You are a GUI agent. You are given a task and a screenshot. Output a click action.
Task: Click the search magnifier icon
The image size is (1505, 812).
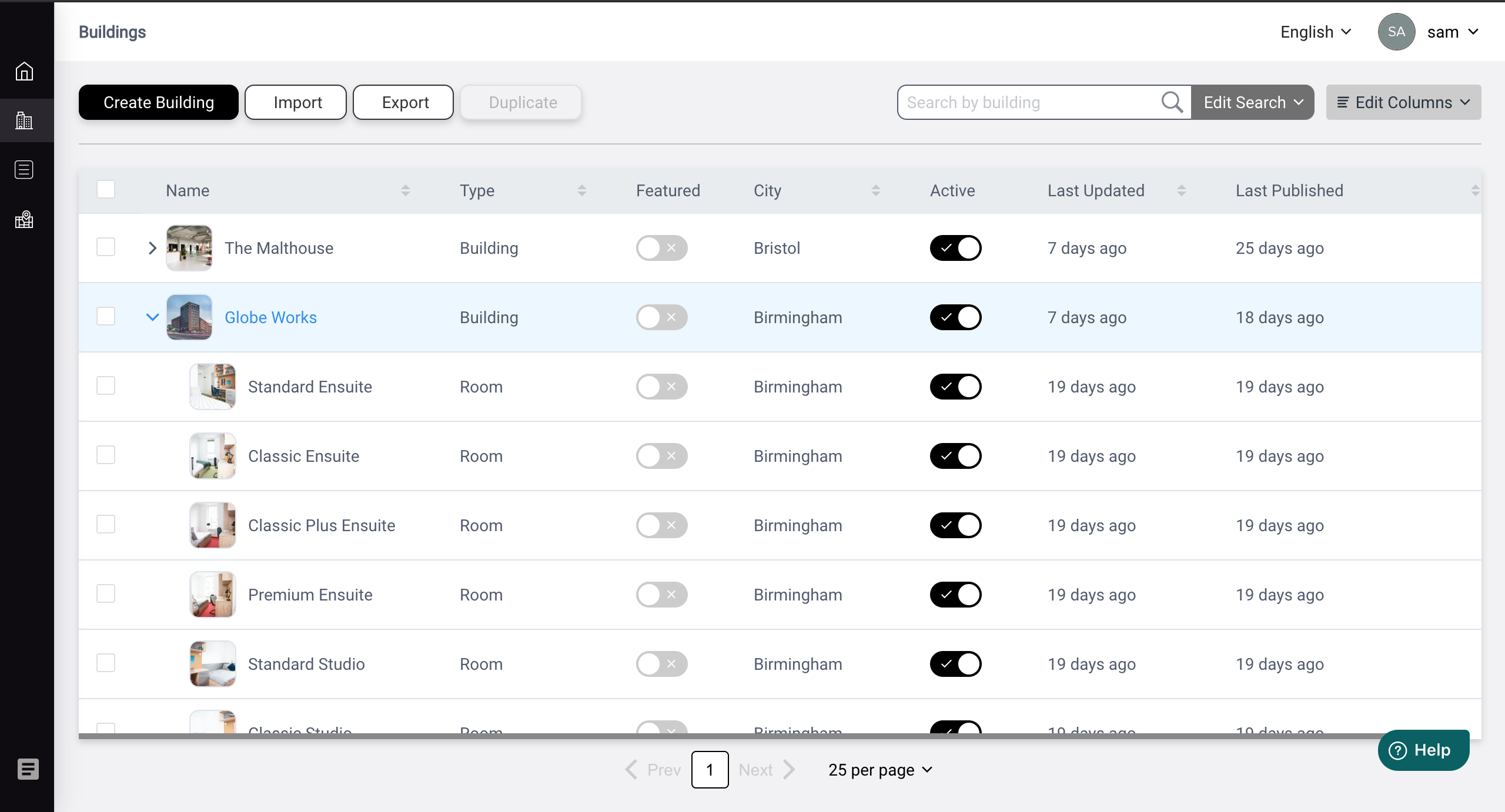pyautogui.click(x=1172, y=102)
